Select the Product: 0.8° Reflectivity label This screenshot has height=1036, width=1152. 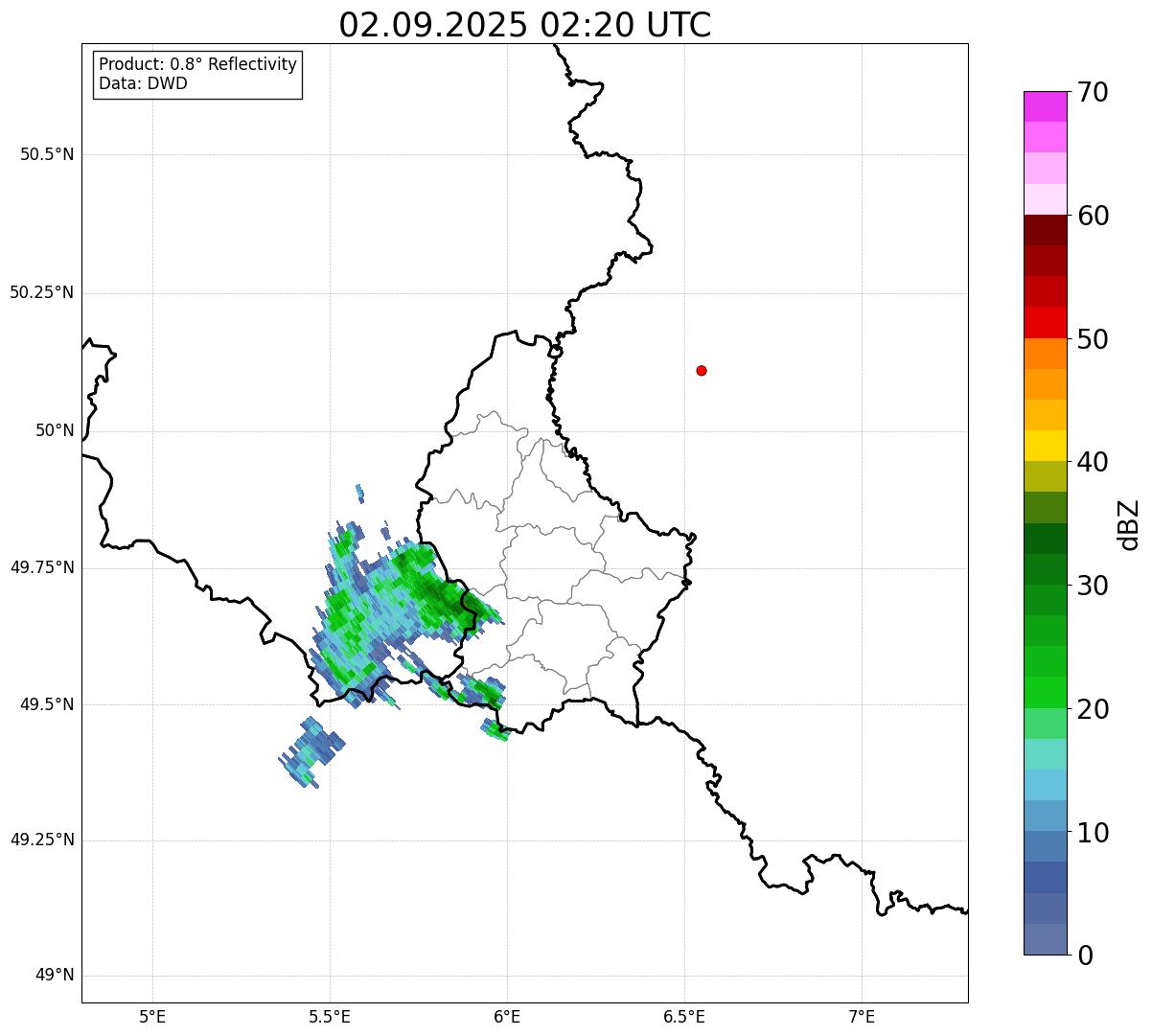pyautogui.click(x=198, y=64)
